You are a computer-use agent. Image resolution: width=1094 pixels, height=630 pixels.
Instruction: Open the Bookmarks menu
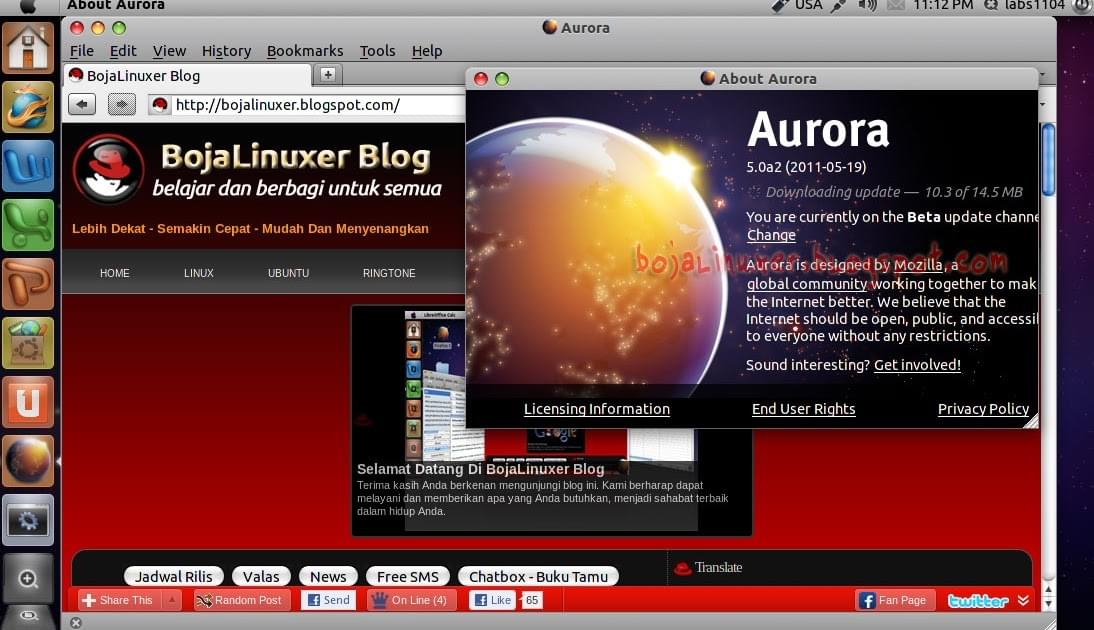(305, 51)
